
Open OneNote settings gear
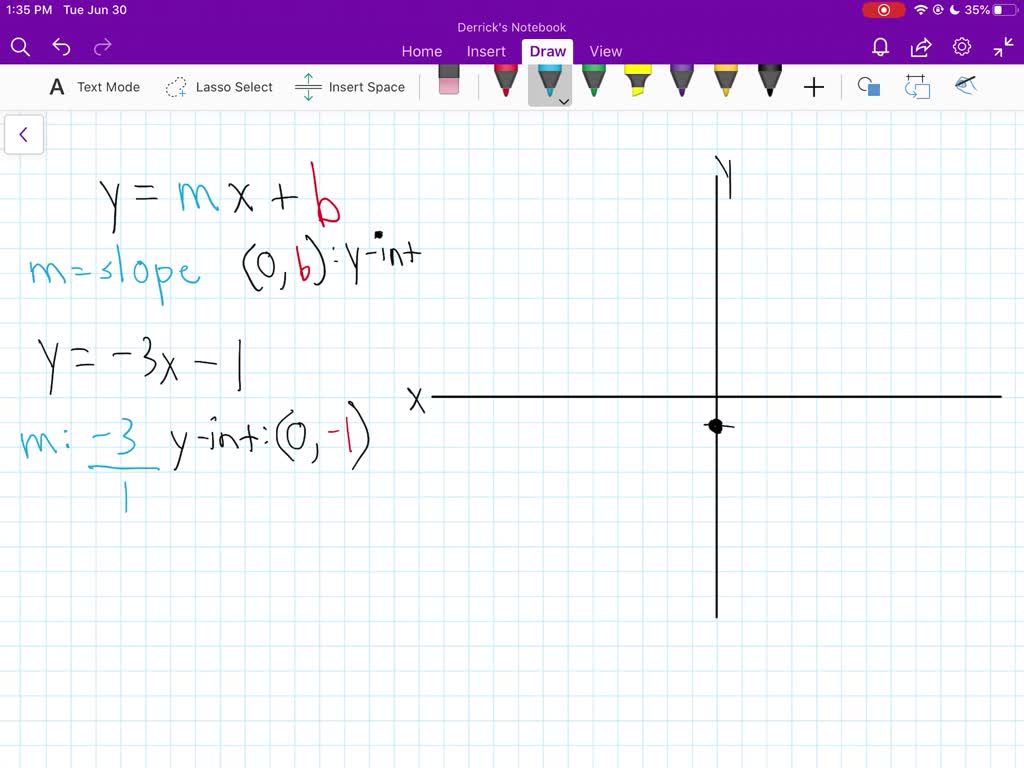click(961, 46)
